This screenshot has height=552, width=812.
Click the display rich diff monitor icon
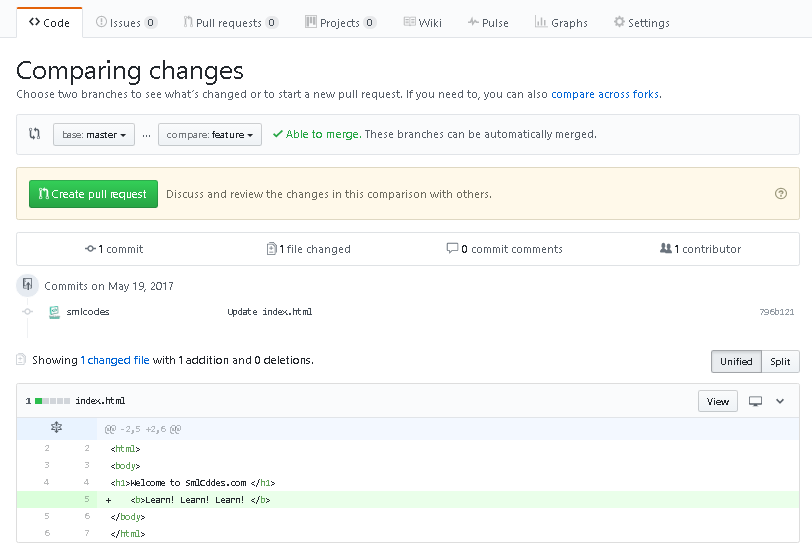pyautogui.click(x=756, y=401)
